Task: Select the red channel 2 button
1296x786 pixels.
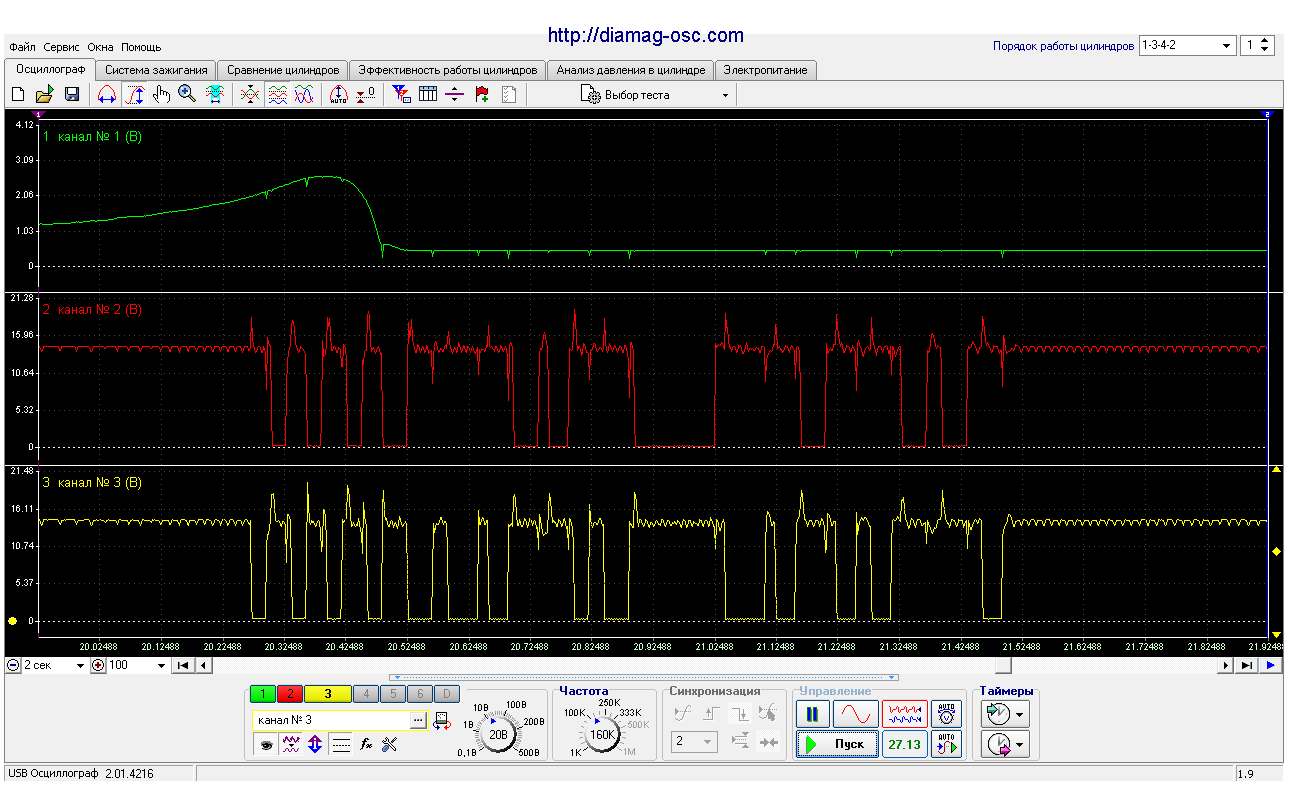Action: [290, 694]
